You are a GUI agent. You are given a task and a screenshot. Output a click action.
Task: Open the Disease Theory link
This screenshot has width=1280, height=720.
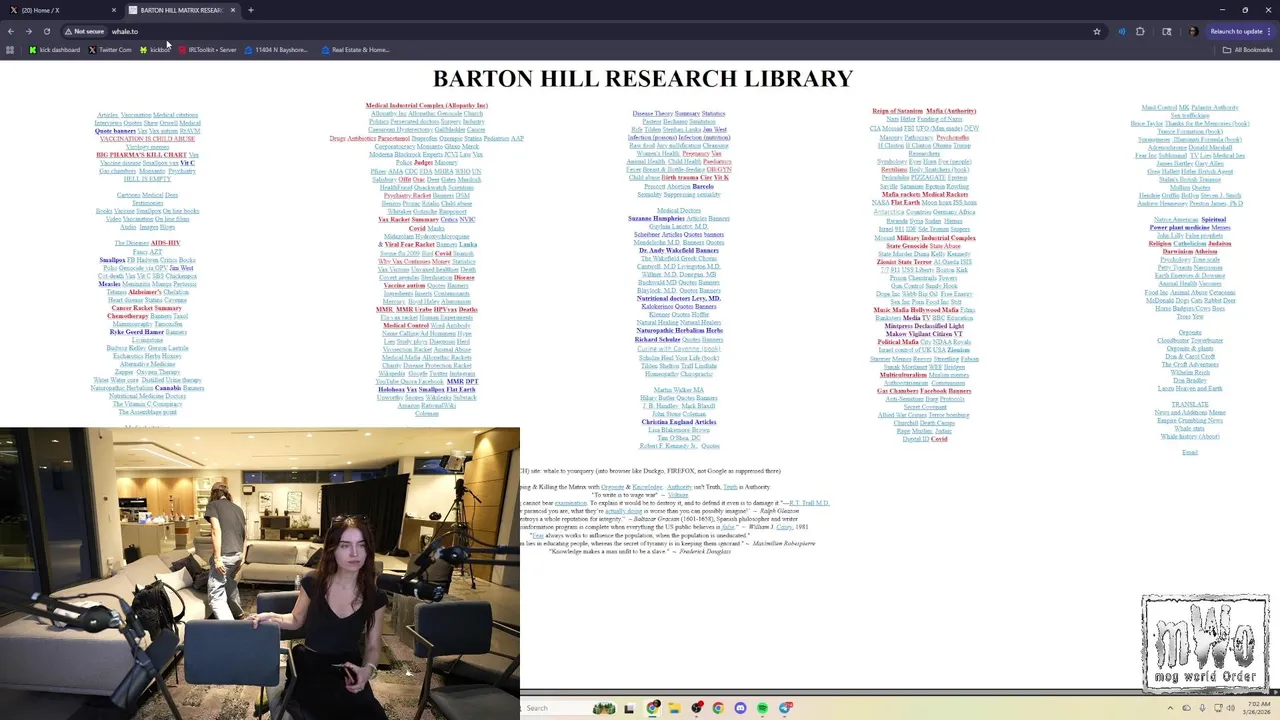(x=652, y=113)
